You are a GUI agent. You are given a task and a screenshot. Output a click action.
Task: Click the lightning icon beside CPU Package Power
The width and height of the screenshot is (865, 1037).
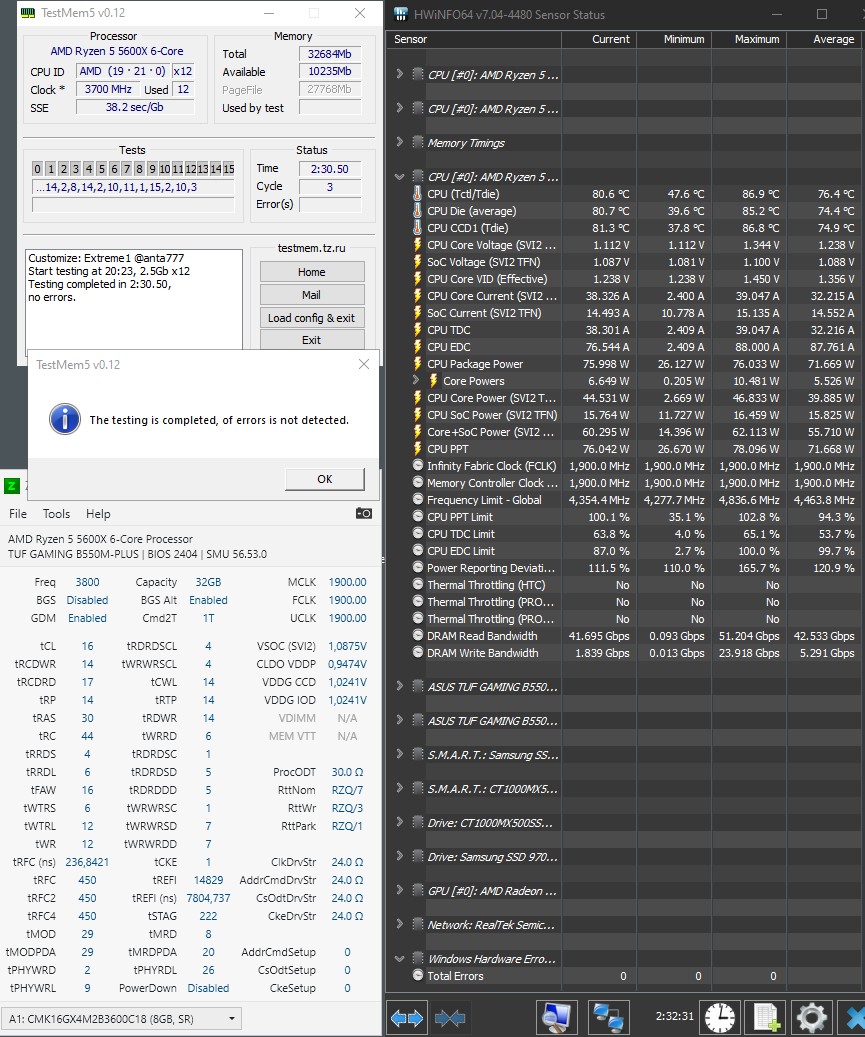417,364
